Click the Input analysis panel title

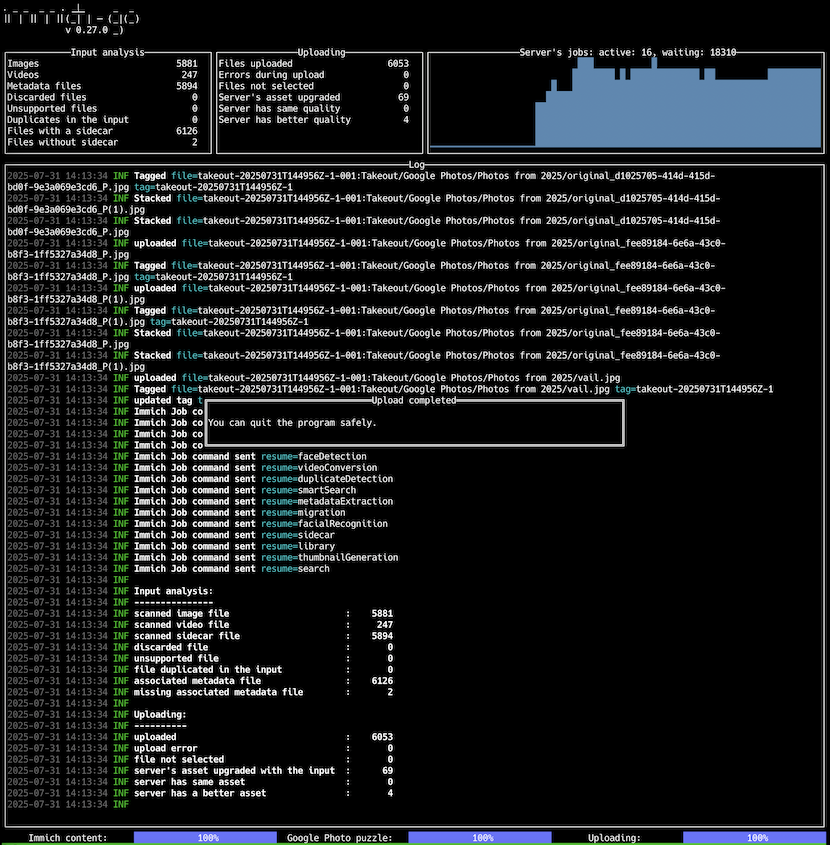(x=108, y=52)
